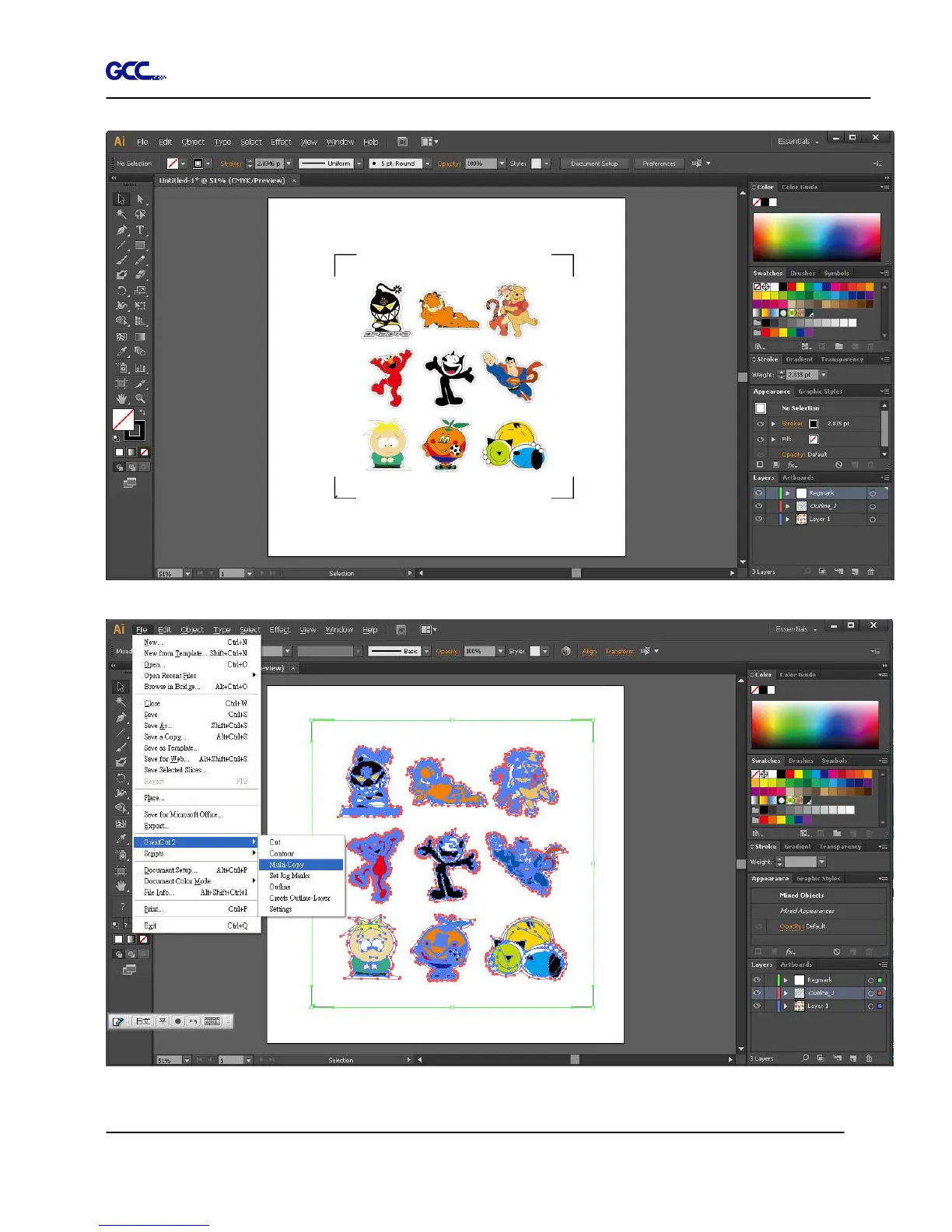
Task: Select the Zoom tool in upper Illustrator window
Action: pos(140,398)
